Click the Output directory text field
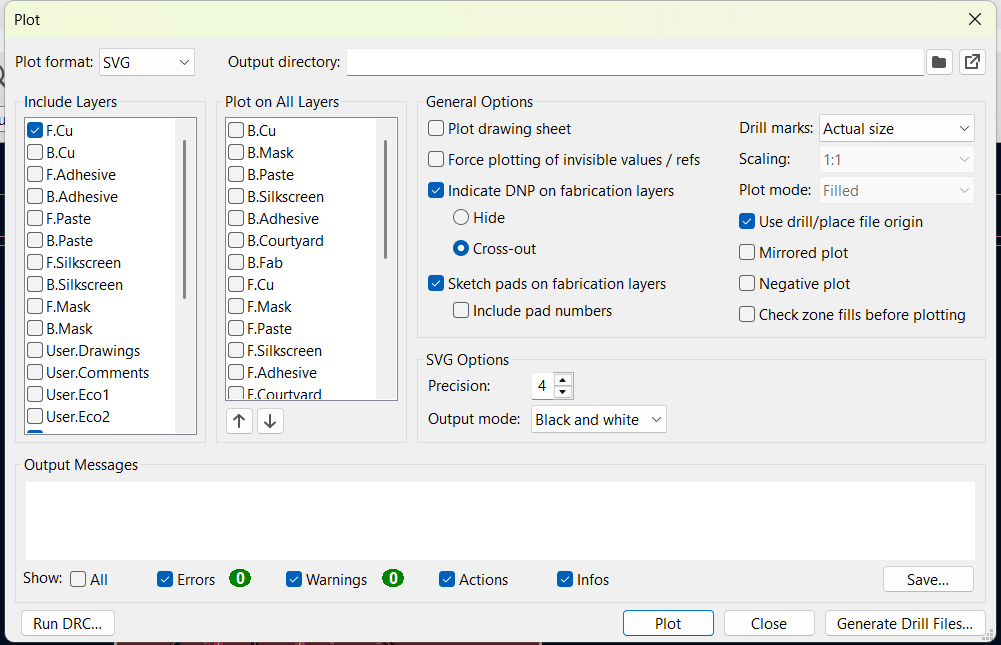The image size is (1001, 645). coord(635,62)
